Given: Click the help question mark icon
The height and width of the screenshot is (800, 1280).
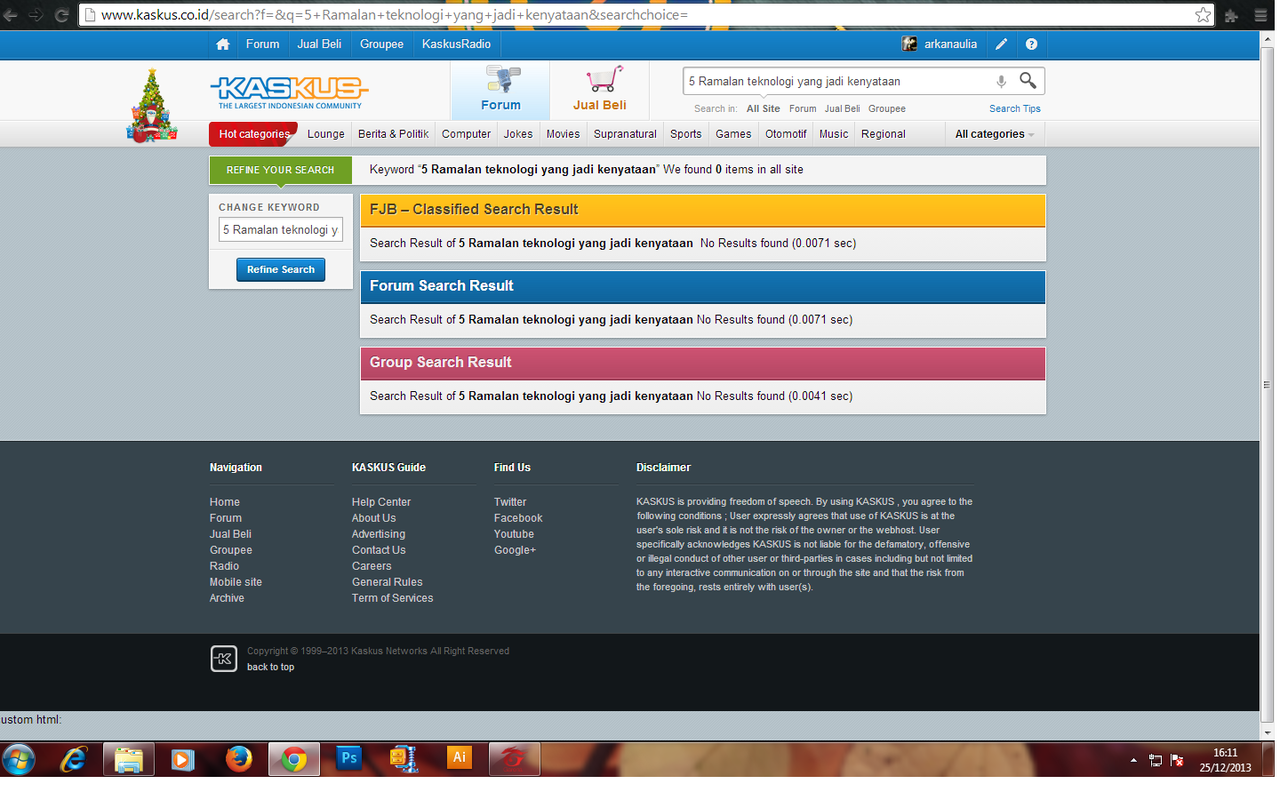Looking at the screenshot, I should point(1032,44).
